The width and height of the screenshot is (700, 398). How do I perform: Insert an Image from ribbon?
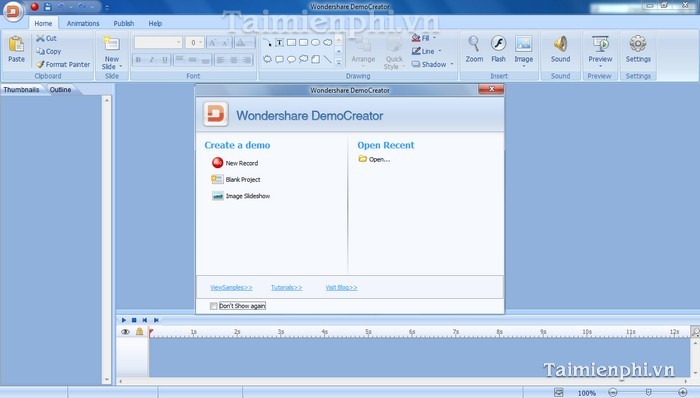point(524,49)
